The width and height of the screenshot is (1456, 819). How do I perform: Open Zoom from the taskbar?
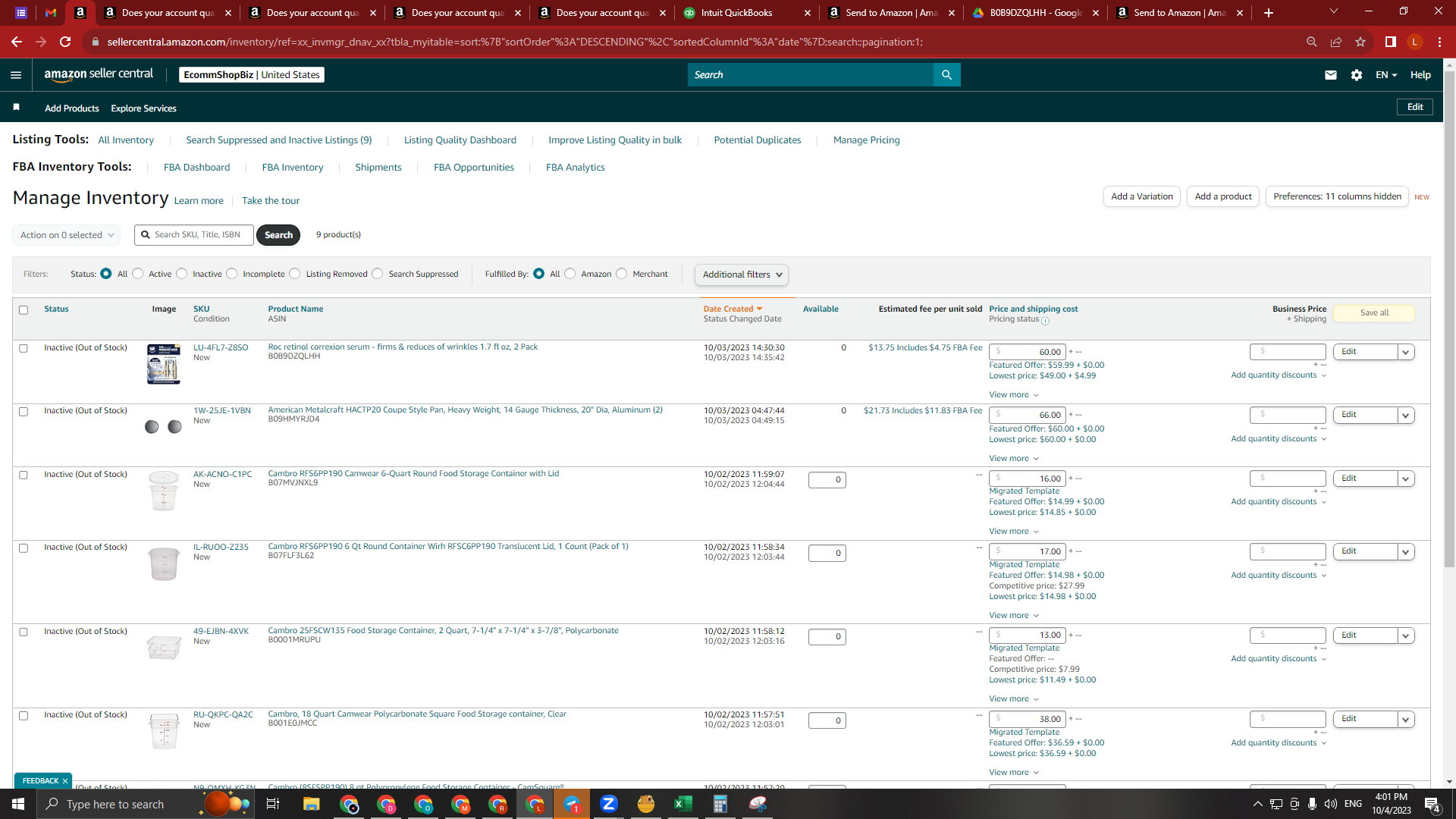[x=608, y=804]
